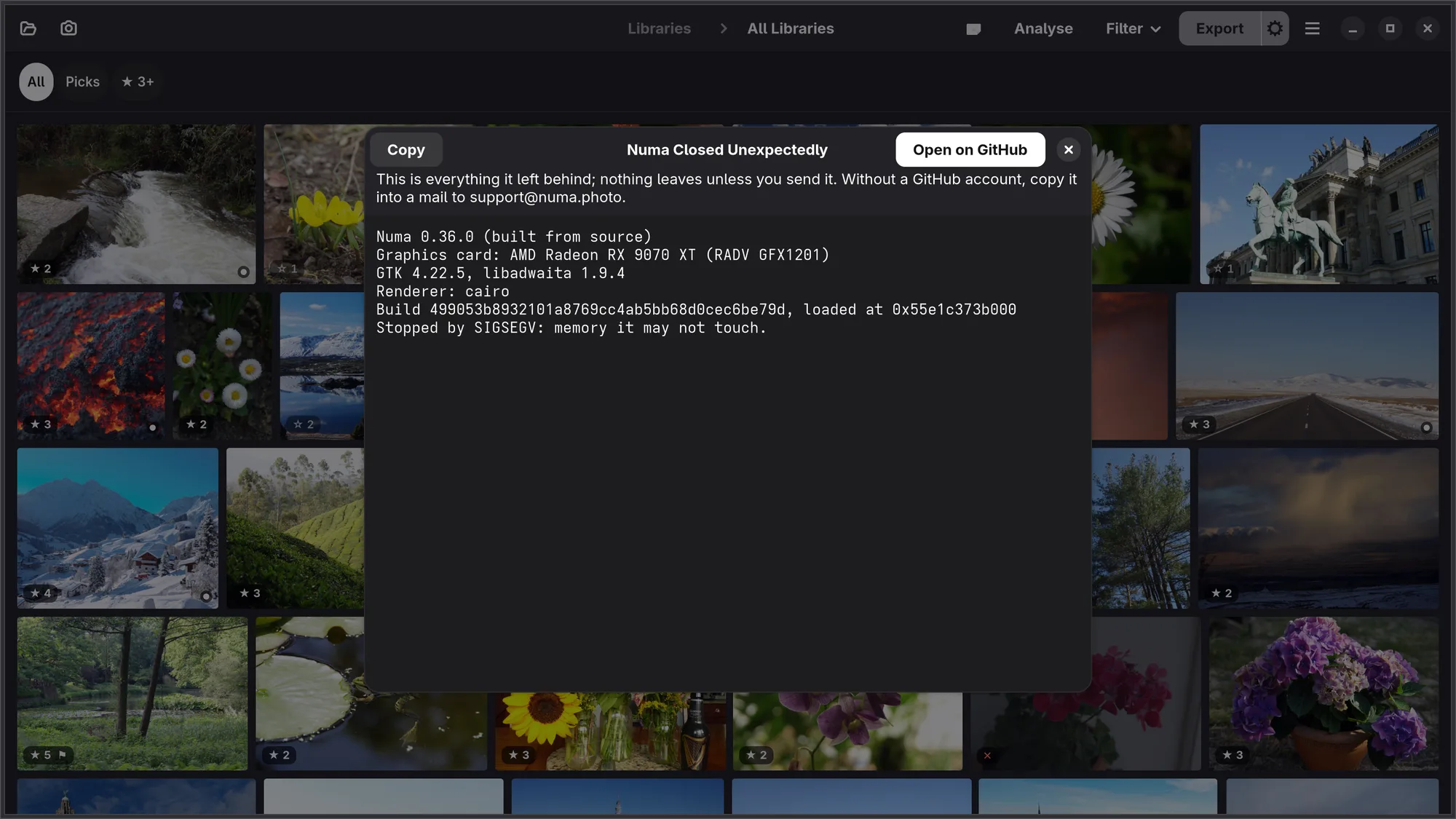
Task: Click circle marker on waterfall photo
Action: (243, 272)
